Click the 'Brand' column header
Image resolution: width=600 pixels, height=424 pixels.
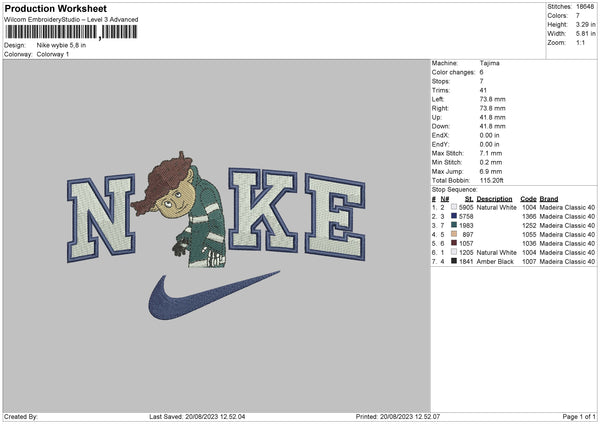point(549,199)
